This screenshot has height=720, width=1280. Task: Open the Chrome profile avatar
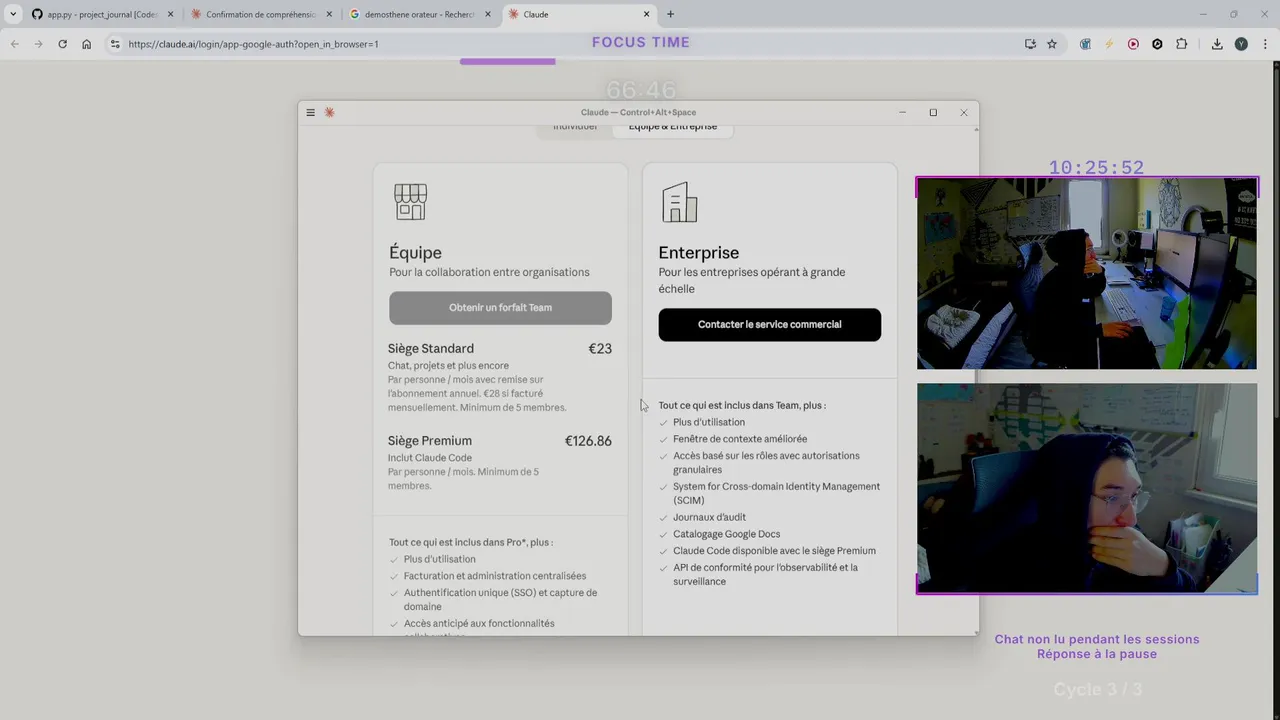[x=1241, y=44]
